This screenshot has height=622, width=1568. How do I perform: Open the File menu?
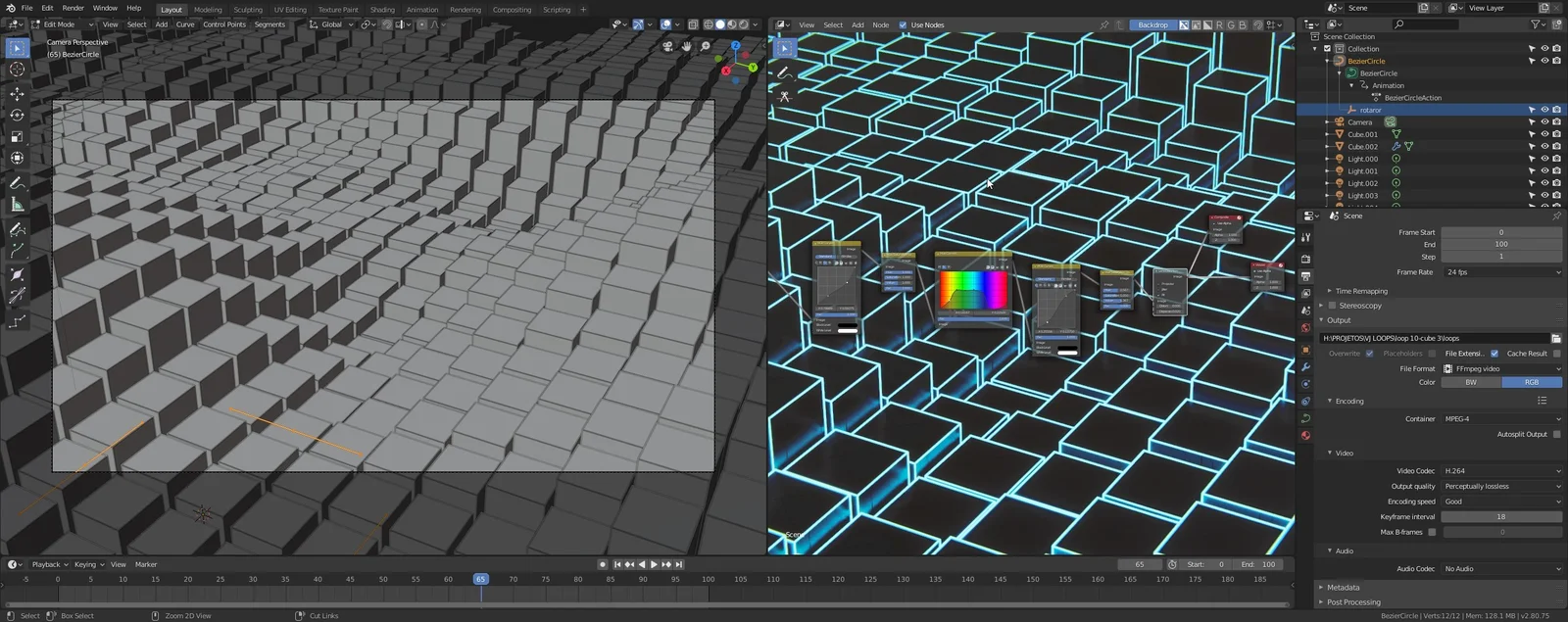26,8
